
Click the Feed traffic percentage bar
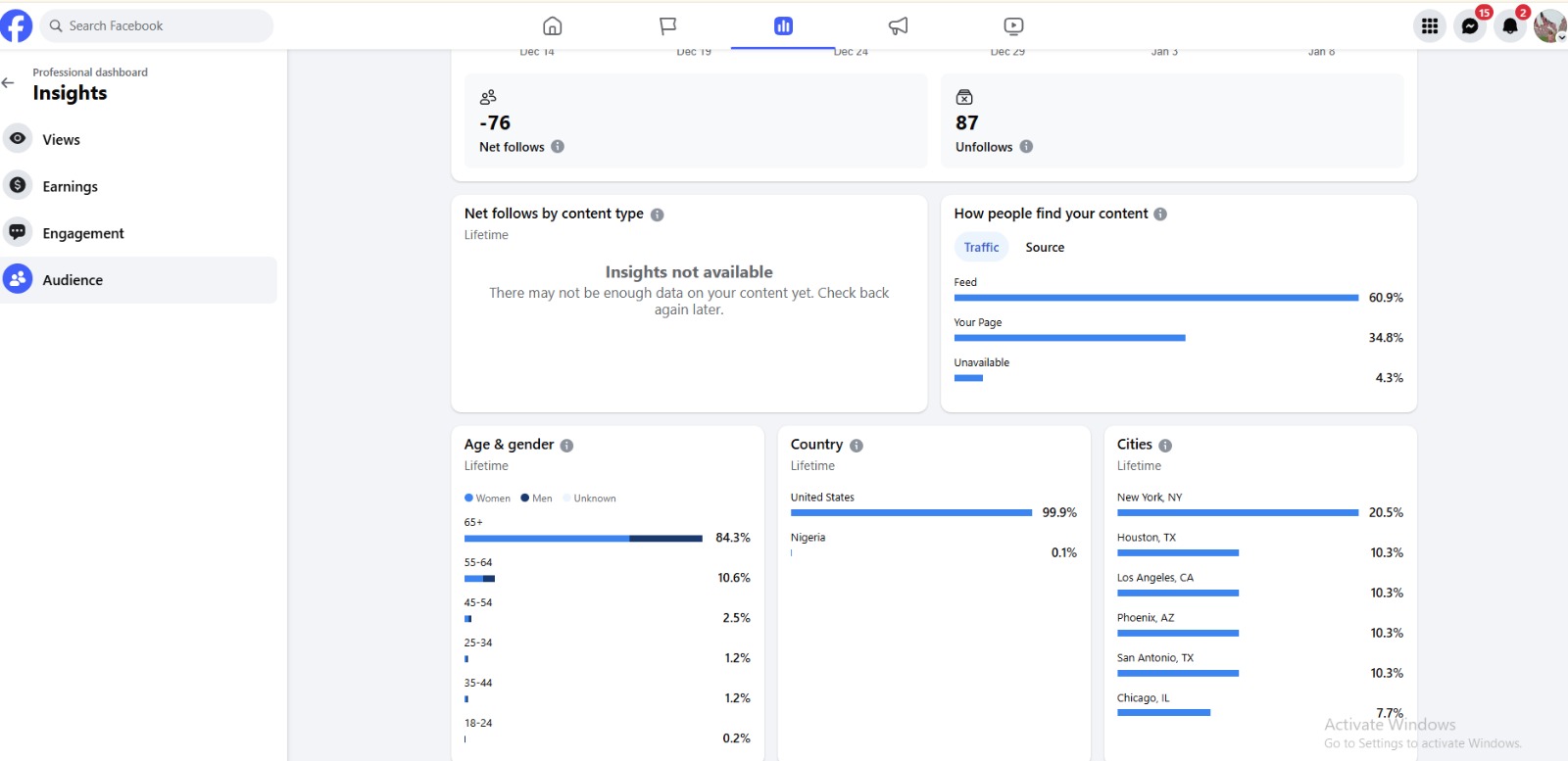[1155, 298]
